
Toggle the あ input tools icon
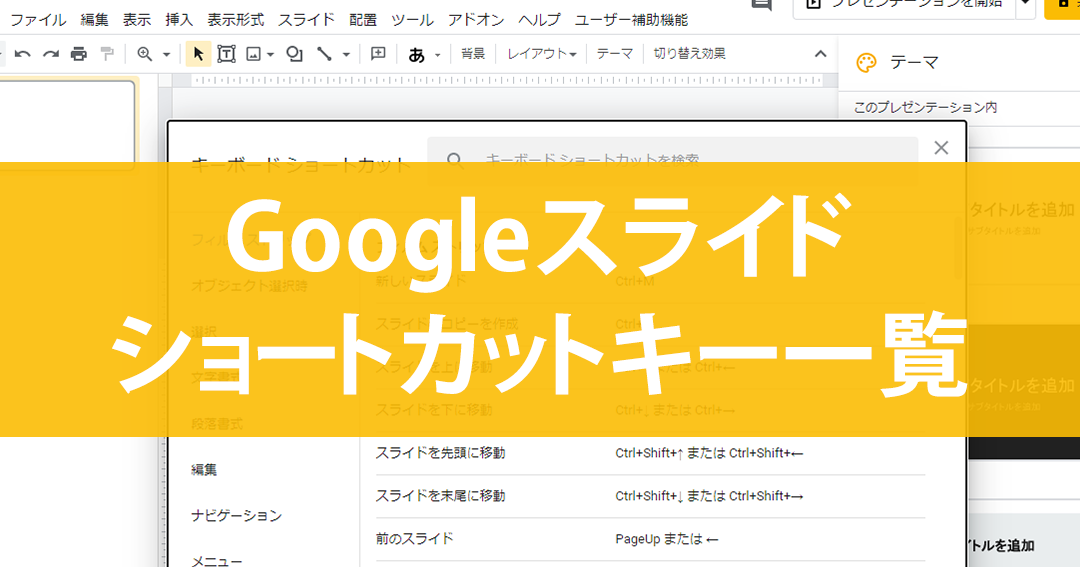[416, 54]
